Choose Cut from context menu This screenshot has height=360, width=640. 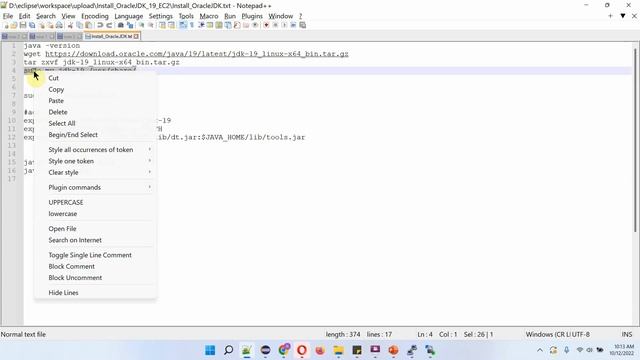(x=53, y=78)
